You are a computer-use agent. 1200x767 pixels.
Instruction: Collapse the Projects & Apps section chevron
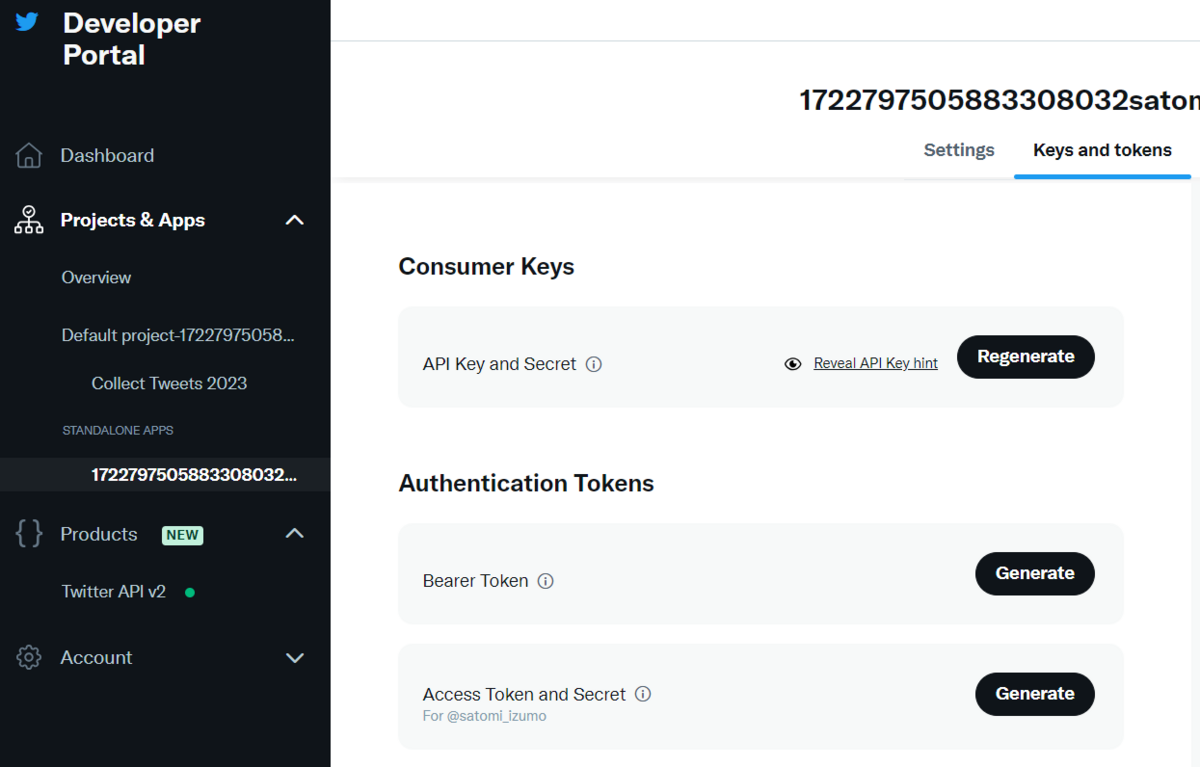(294, 220)
